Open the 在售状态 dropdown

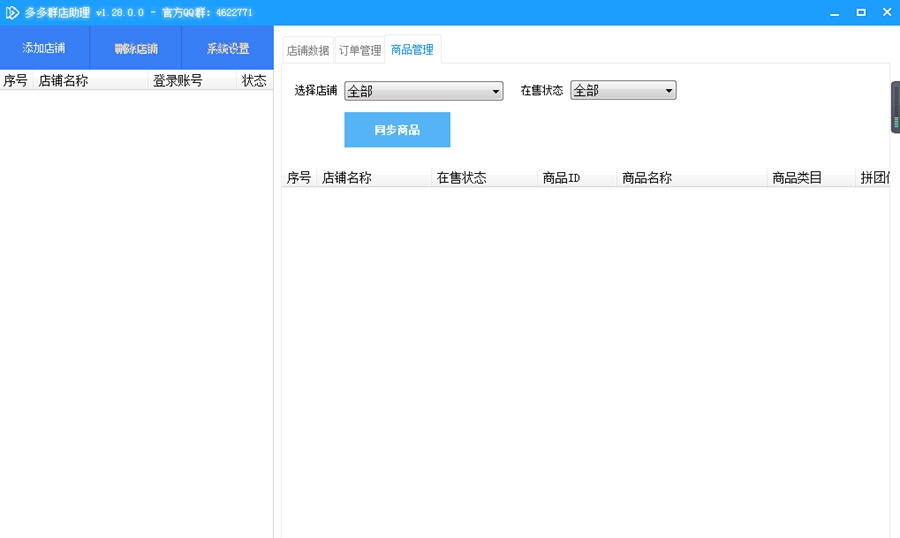pos(623,90)
